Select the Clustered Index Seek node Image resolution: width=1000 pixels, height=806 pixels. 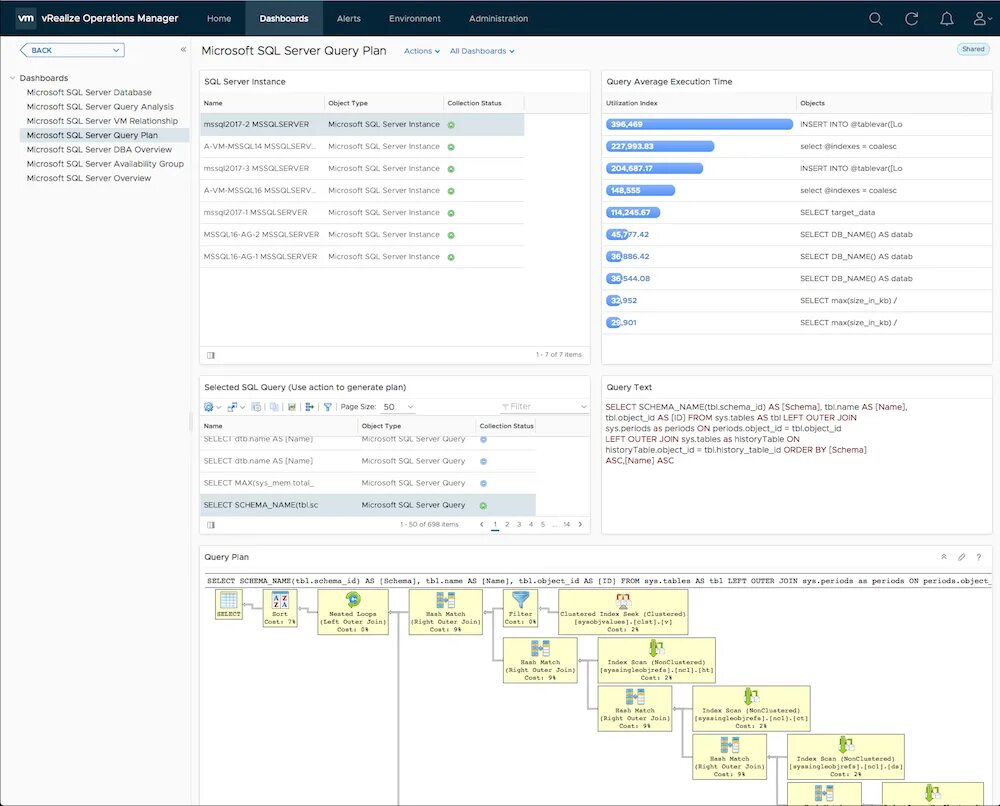pos(623,612)
